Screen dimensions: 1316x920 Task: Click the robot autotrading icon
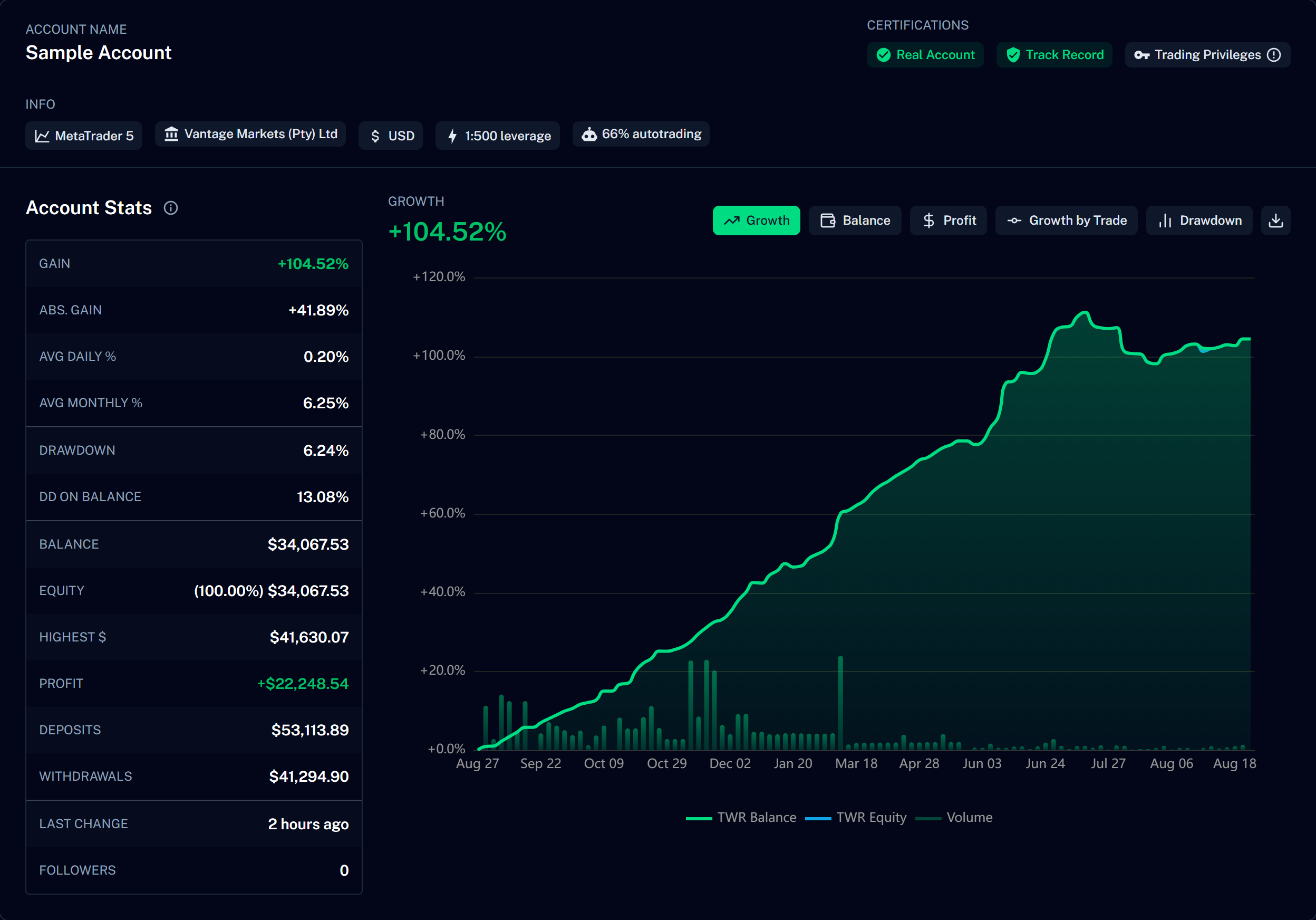click(589, 134)
